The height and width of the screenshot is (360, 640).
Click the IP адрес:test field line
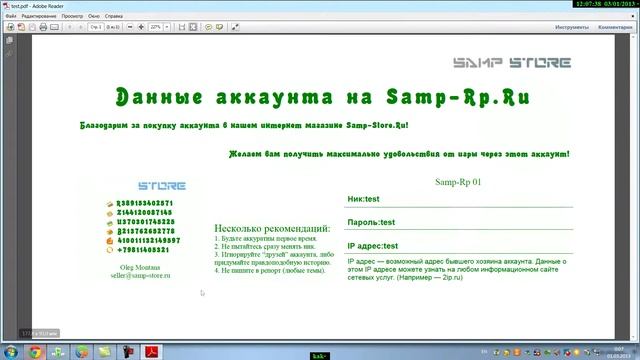pyautogui.click(x=458, y=246)
